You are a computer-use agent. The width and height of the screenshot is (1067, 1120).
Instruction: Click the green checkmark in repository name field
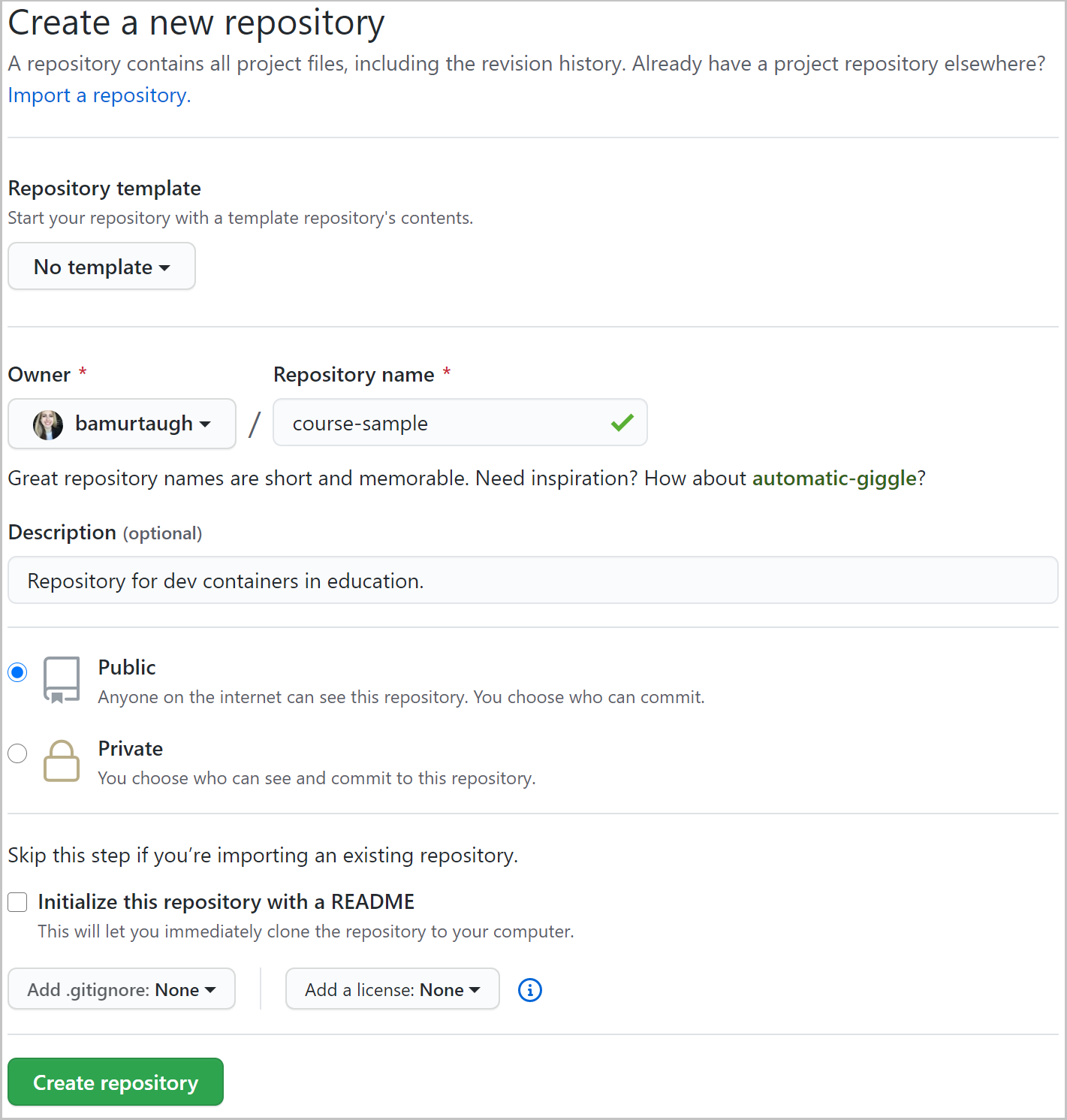point(622,423)
